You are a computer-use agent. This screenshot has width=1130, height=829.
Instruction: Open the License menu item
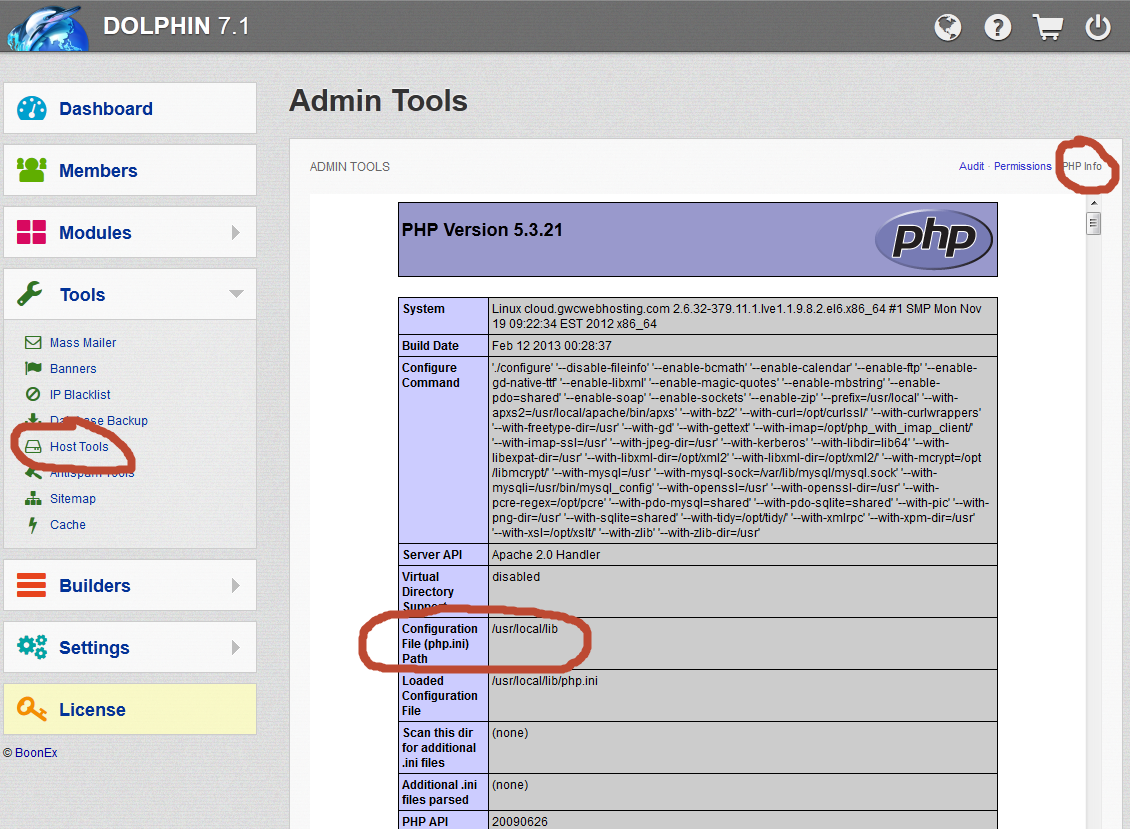(x=92, y=710)
